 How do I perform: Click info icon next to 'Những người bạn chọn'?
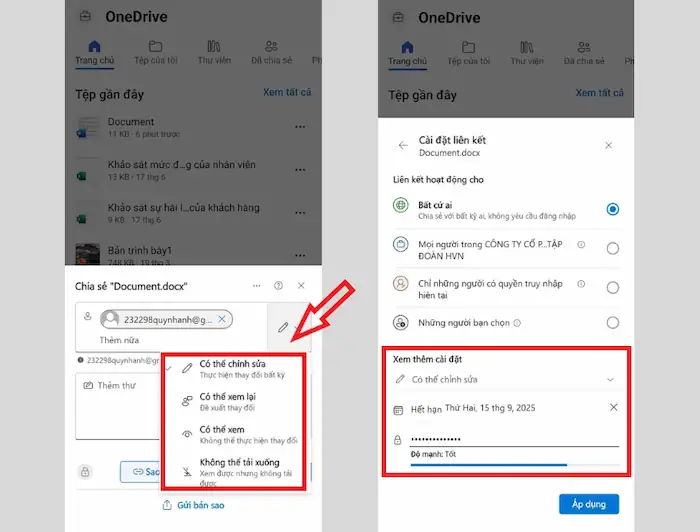[517, 323]
